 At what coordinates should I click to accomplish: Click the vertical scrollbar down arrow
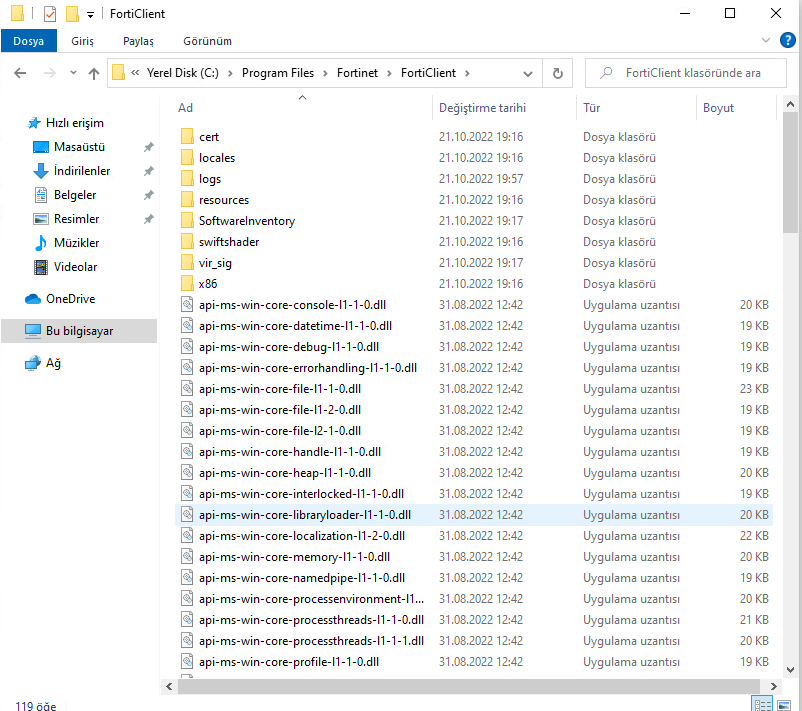[790, 670]
